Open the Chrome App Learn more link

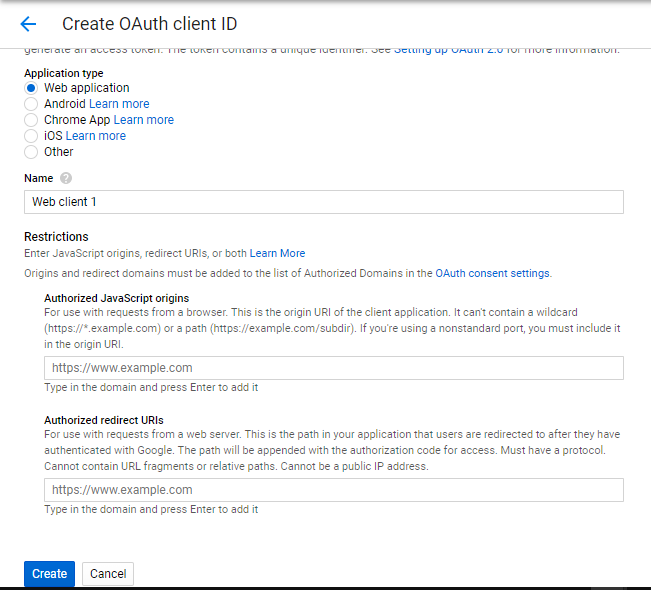[144, 120]
